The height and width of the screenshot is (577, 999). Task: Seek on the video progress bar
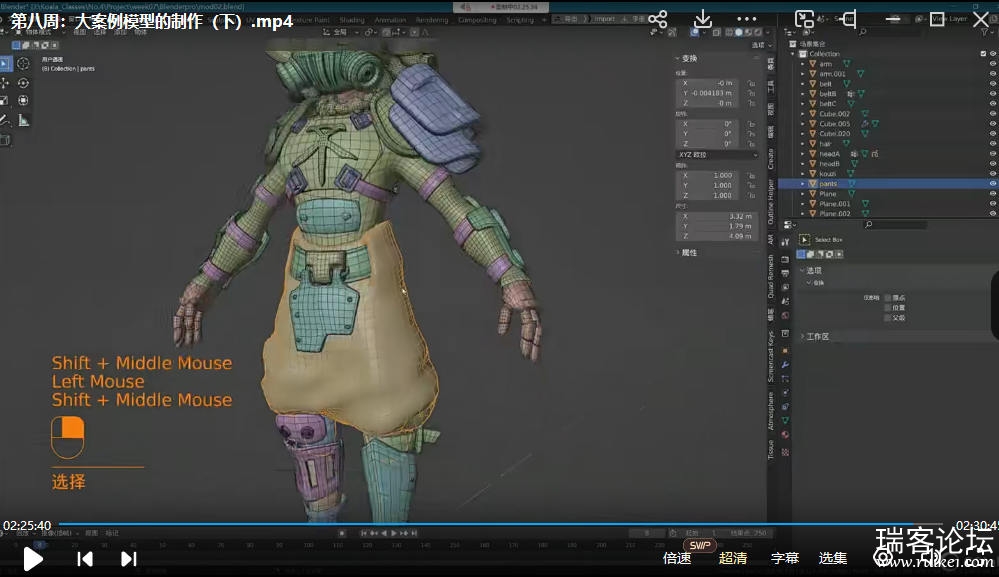pyautogui.click(x=501, y=525)
